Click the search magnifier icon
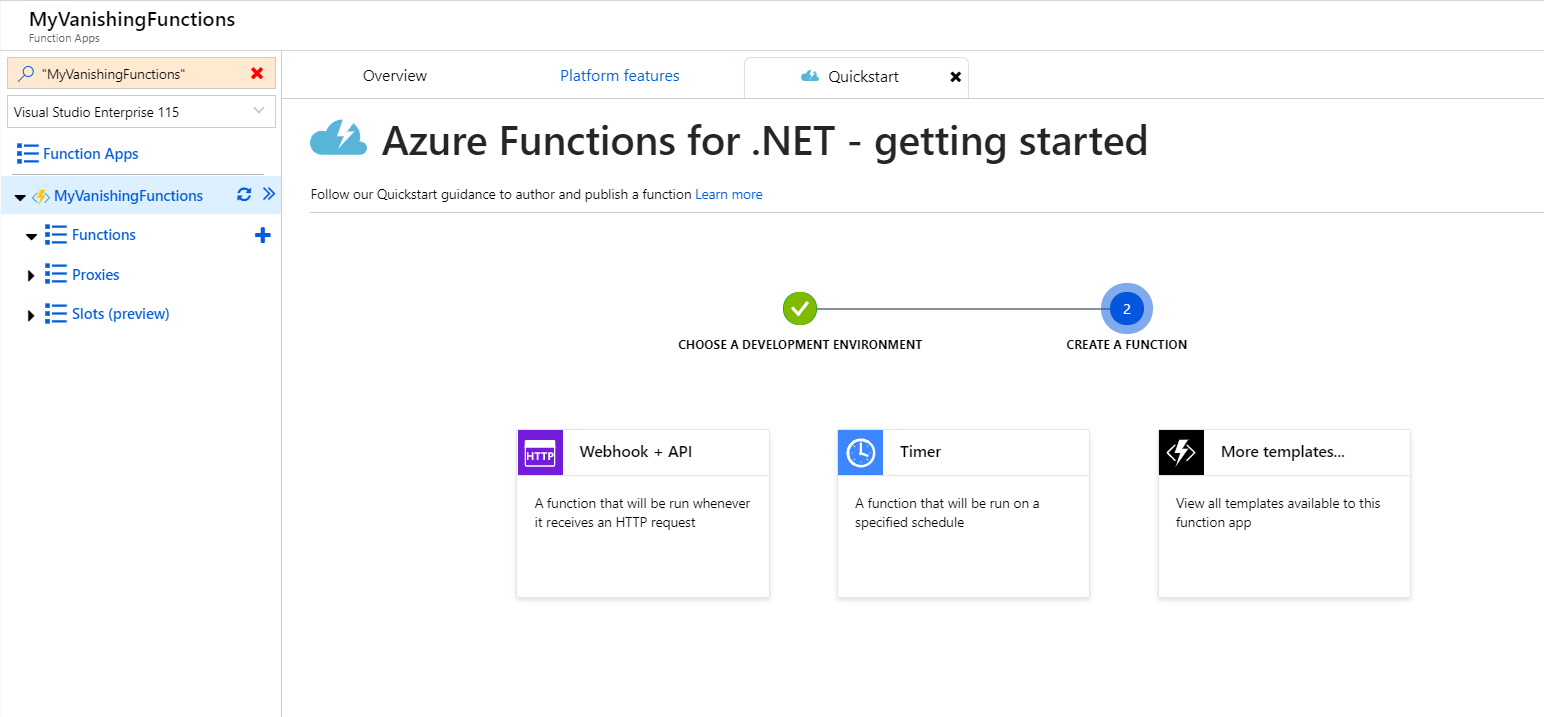Image resolution: width=1544 pixels, height=717 pixels. coord(27,74)
